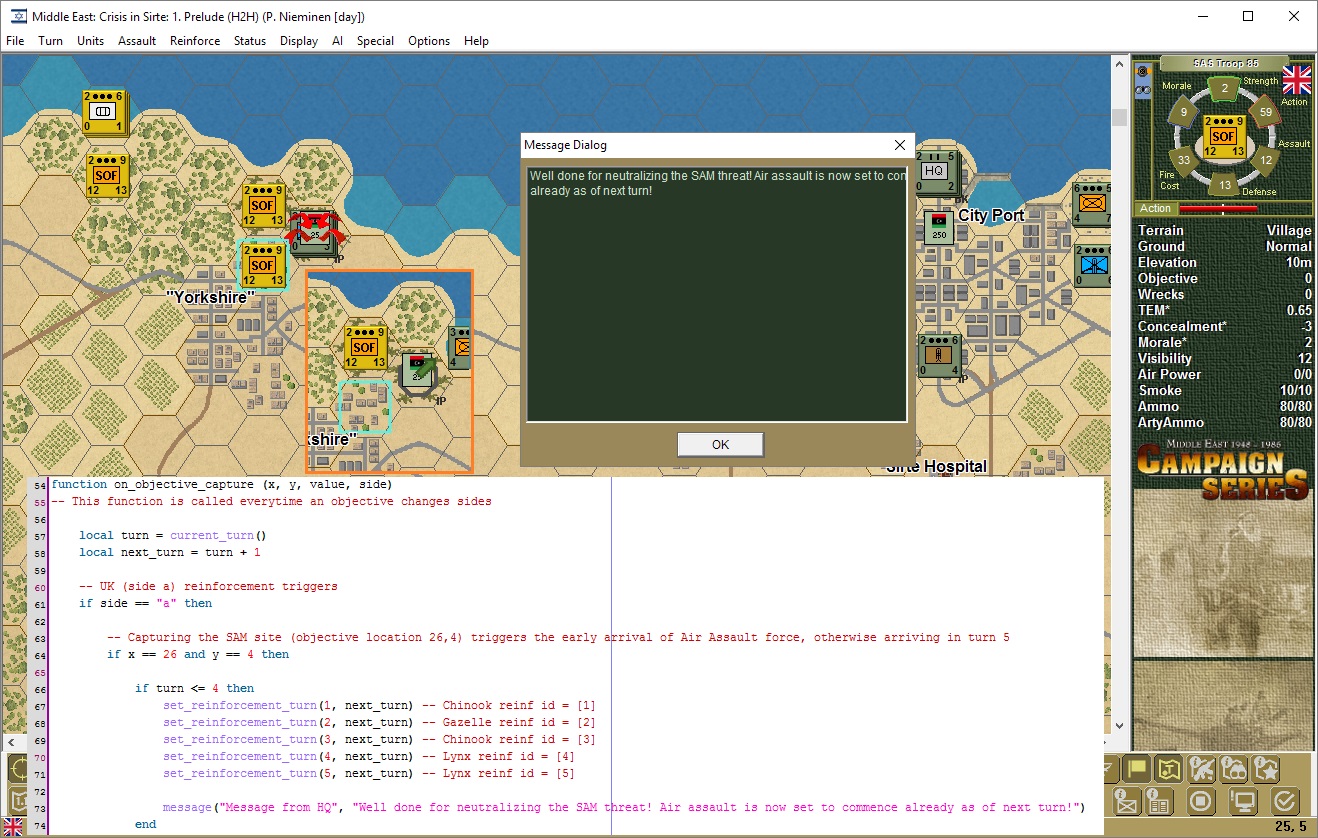Open the Special menu
The height and width of the screenshot is (838, 1318).
tap(375, 41)
